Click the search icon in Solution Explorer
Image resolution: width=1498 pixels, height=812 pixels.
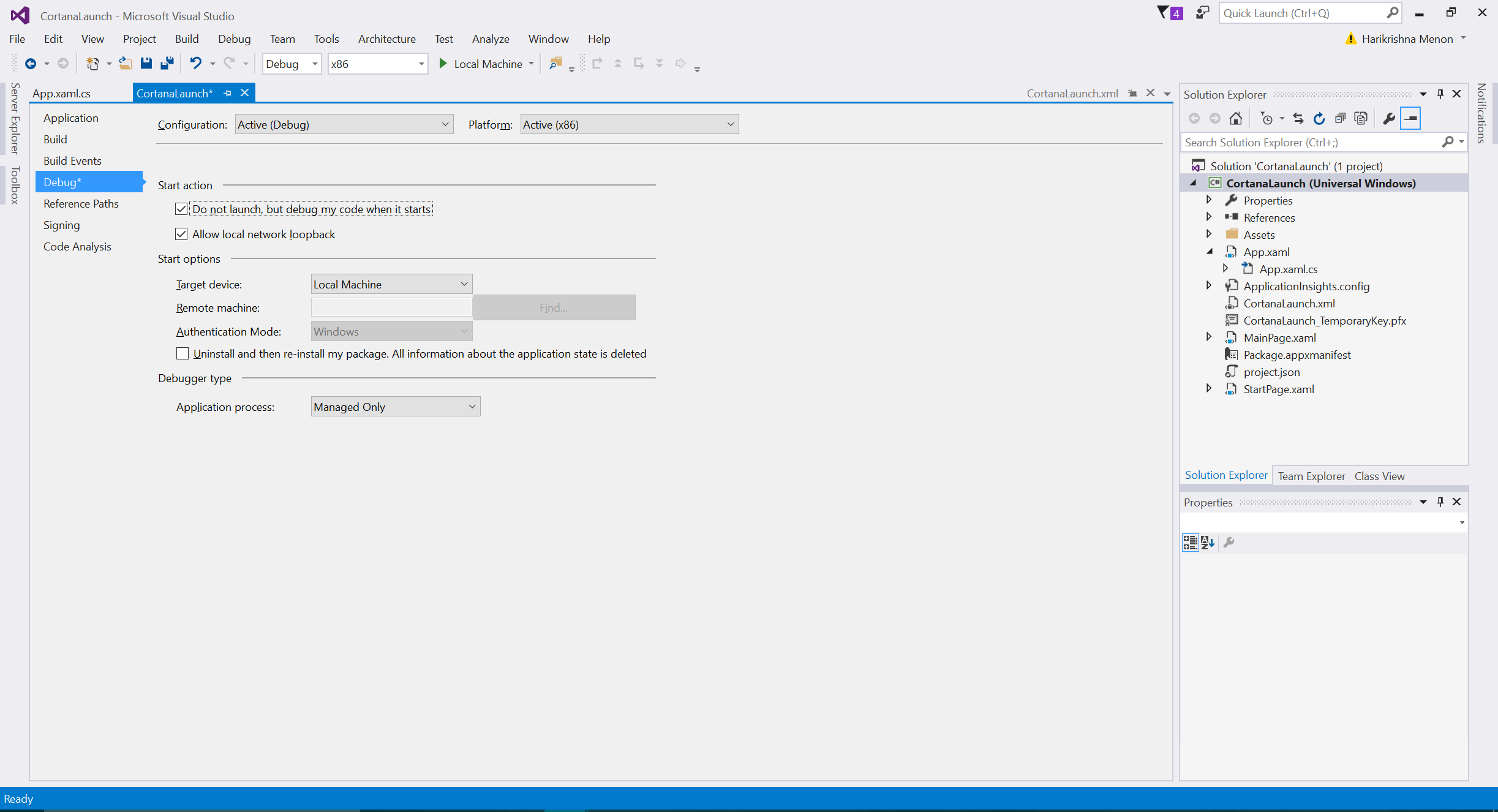click(x=1448, y=142)
